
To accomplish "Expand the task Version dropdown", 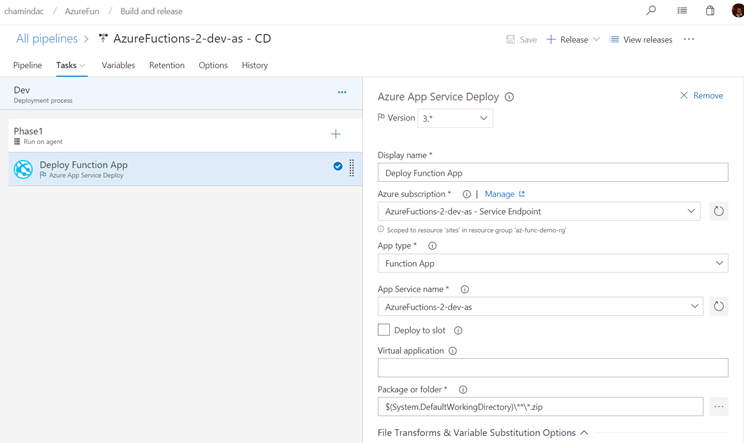I will coord(455,118).
